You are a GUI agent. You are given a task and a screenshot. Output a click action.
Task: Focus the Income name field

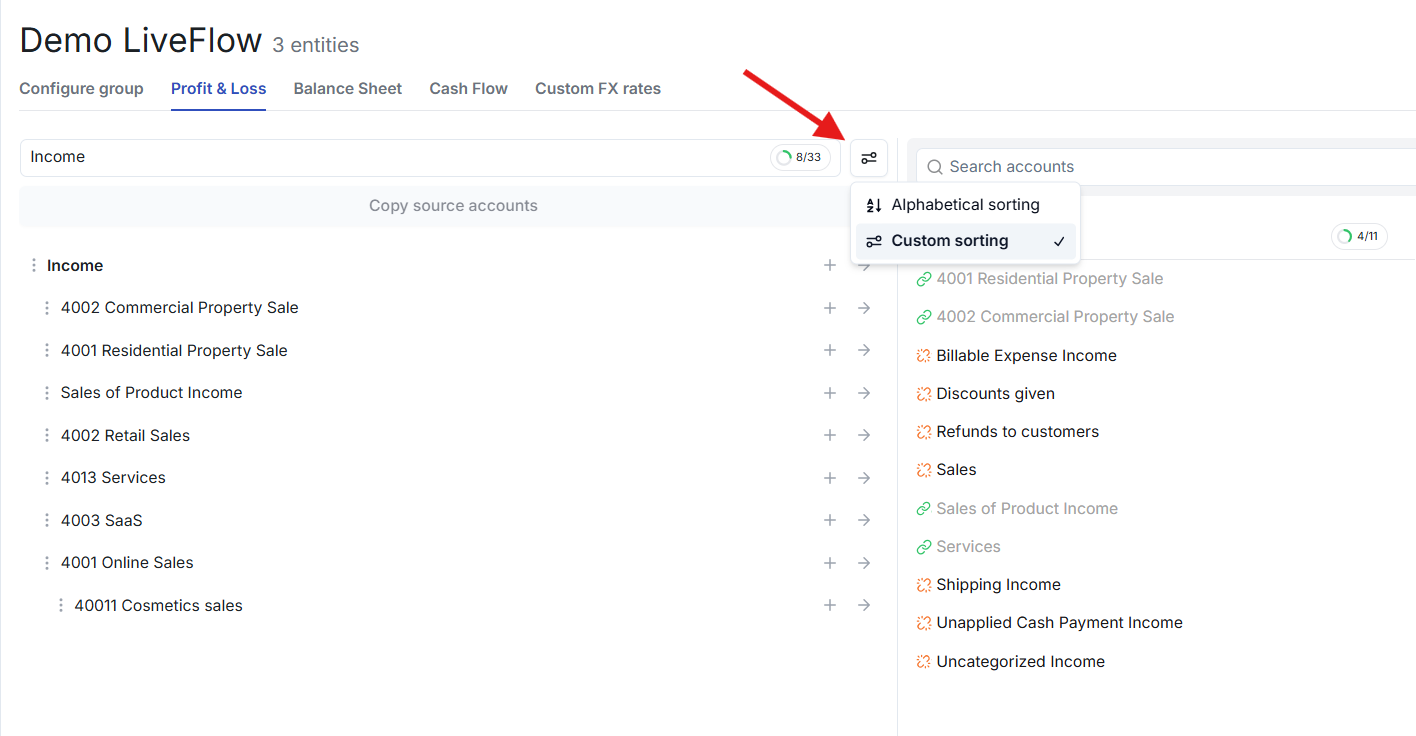430,158
